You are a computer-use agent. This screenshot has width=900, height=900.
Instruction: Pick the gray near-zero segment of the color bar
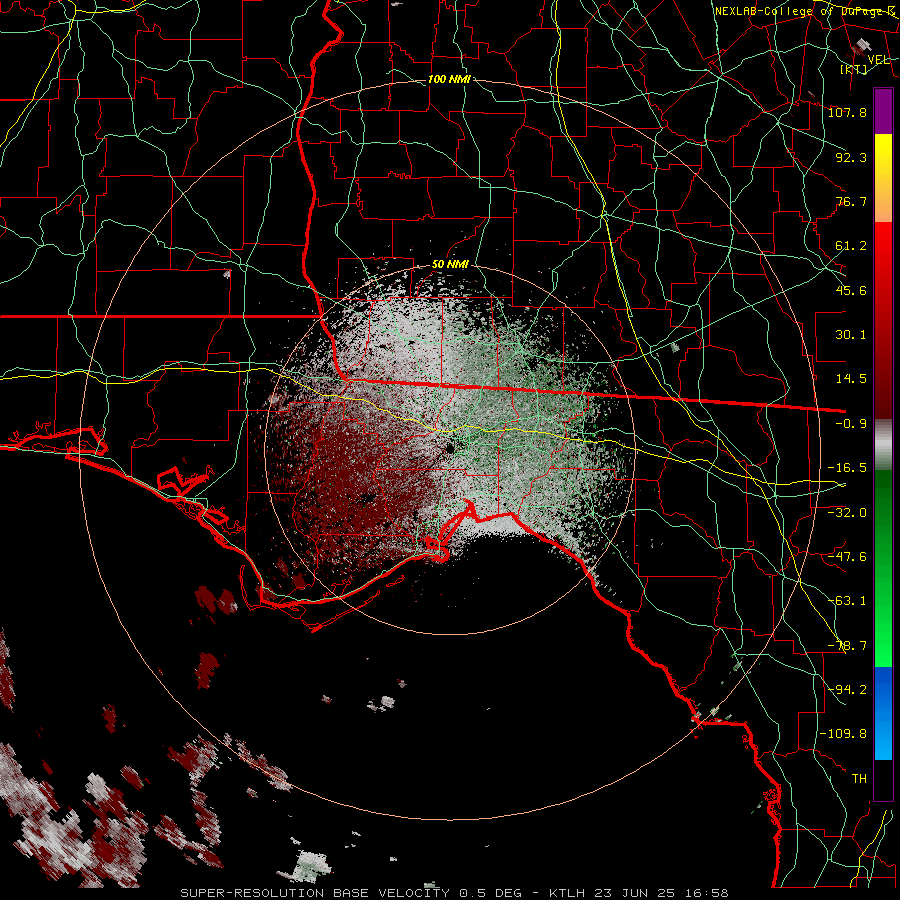(x=883, y=445)
